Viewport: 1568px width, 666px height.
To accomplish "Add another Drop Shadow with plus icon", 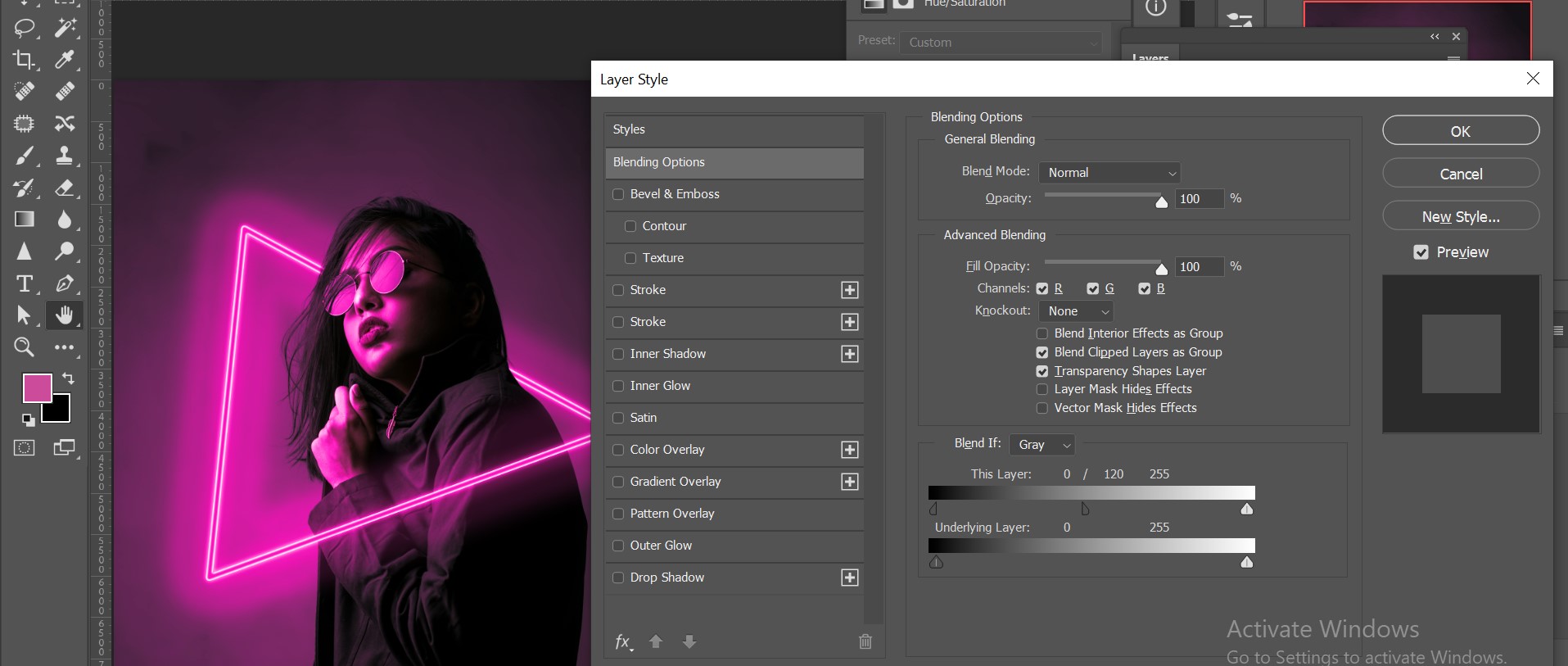I will click(850, 578).
